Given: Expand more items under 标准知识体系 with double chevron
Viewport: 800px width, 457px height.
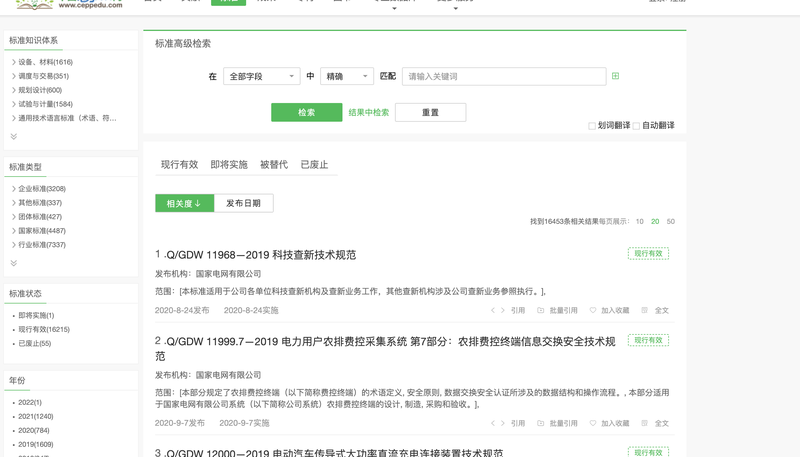Looking at the screenshot, I should coord(14,136).
